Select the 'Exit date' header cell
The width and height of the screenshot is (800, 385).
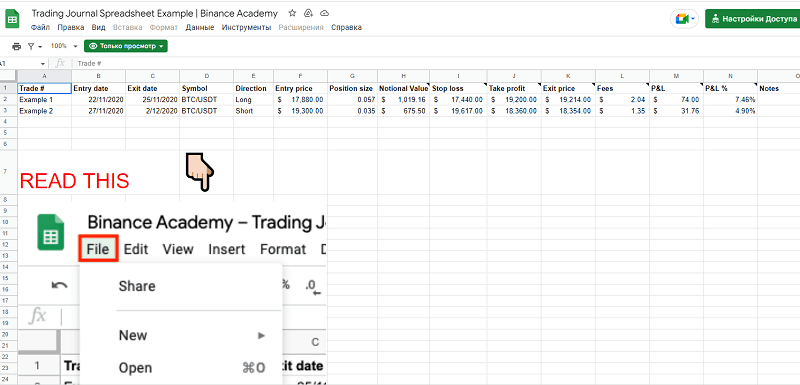click(x=153, y=88)
